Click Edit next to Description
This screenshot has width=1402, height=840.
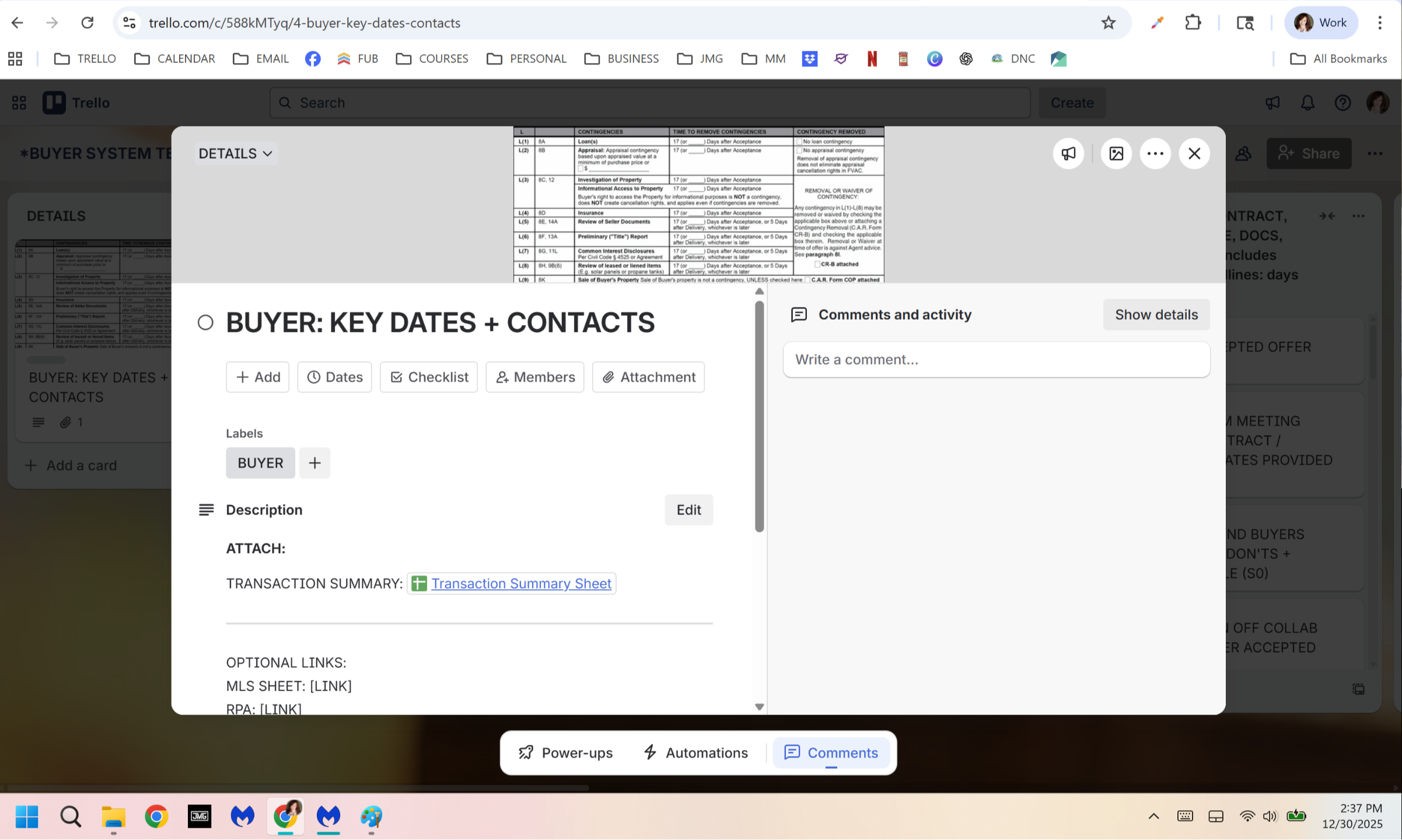point(688,510)
